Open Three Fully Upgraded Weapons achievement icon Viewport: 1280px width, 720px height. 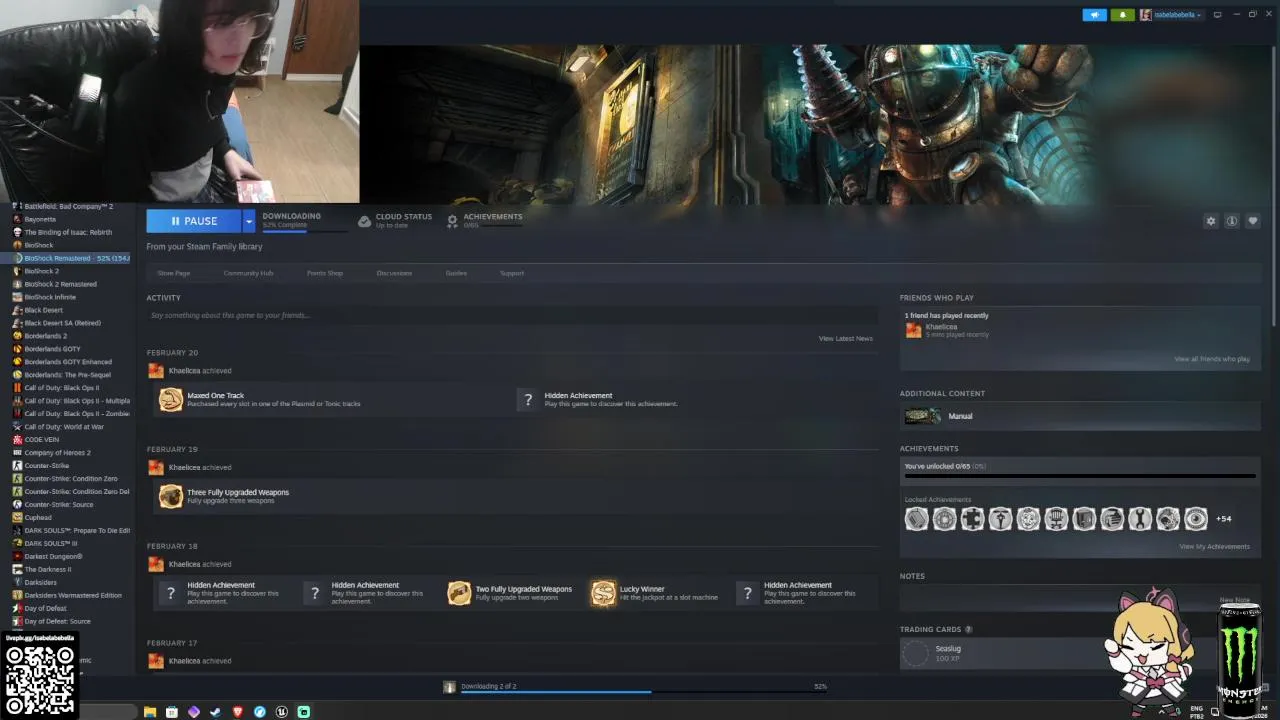171,497
